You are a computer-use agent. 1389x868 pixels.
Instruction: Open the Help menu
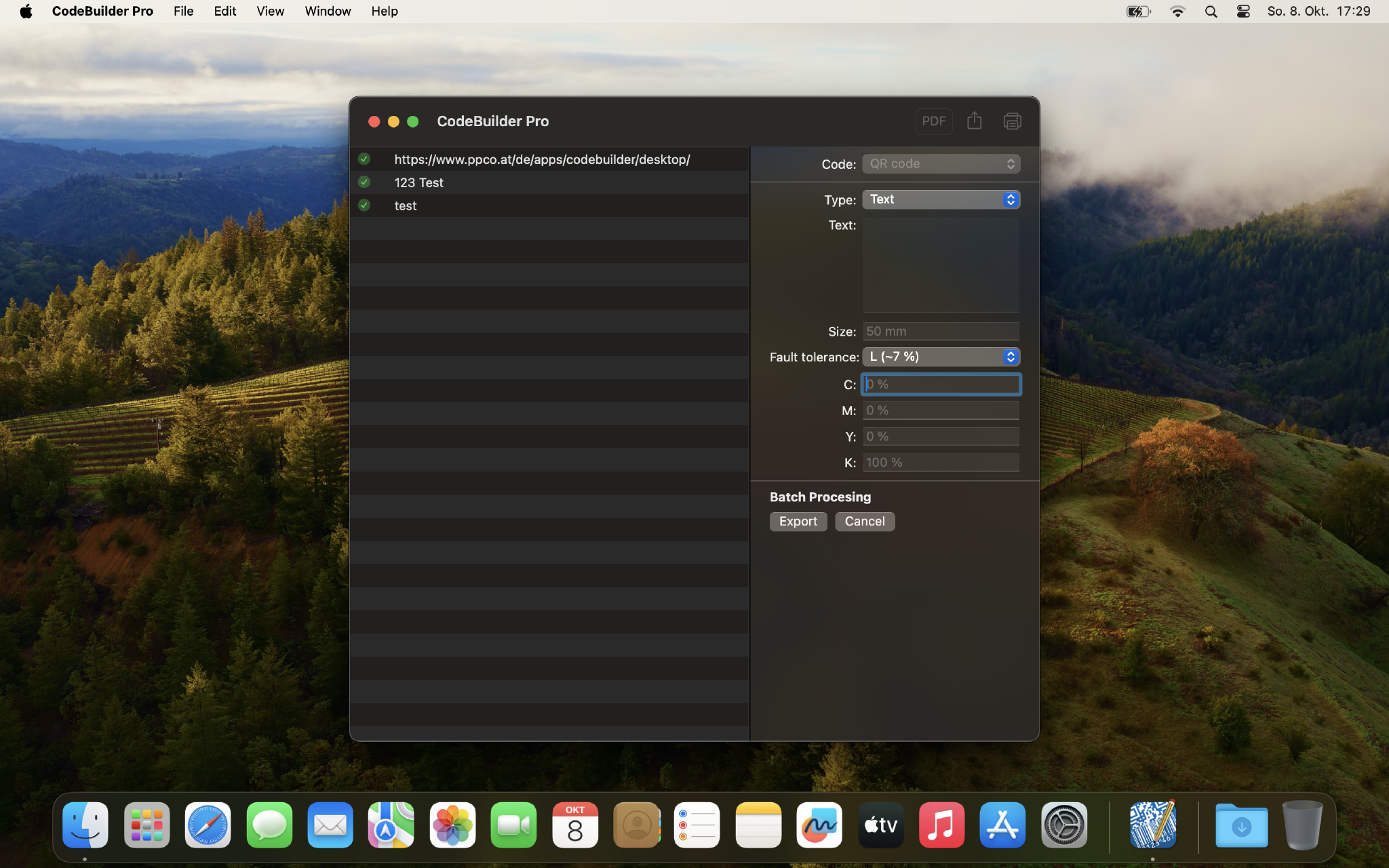(x=385, y=12)
